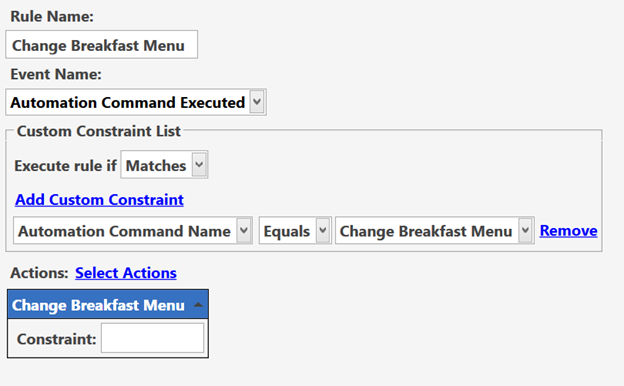This screenshot has width=624, height=386.
Task: Click the Execute rule if label
Action: pyautogui.click(x=65, y=166)
